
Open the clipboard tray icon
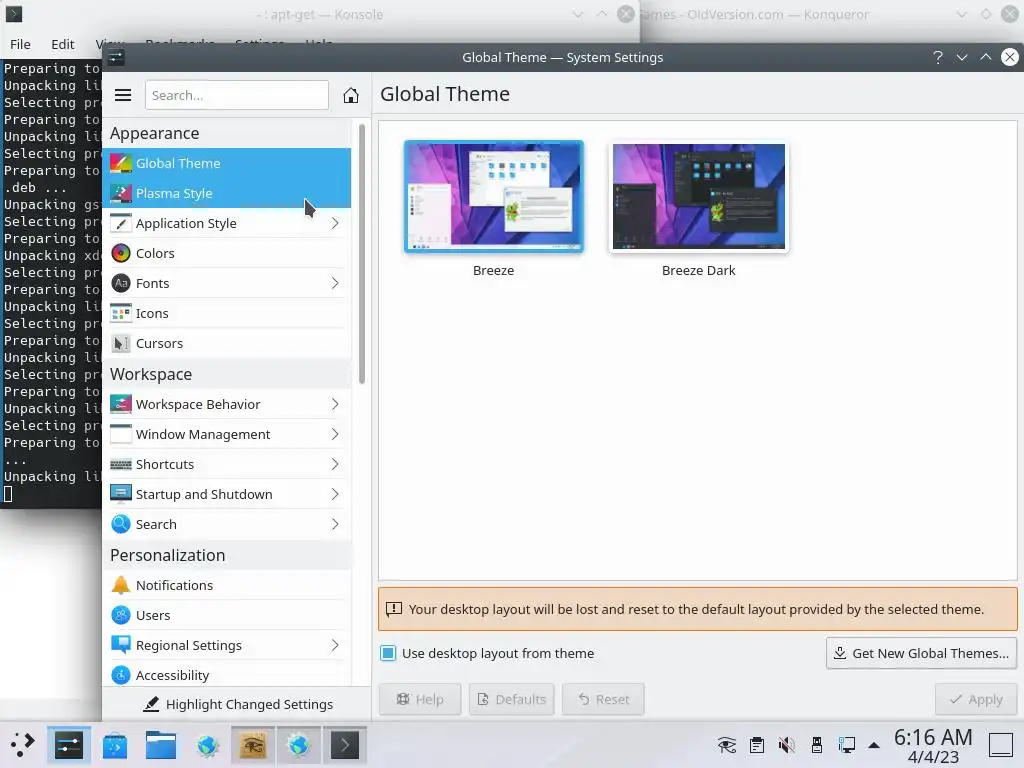point(757,744)
